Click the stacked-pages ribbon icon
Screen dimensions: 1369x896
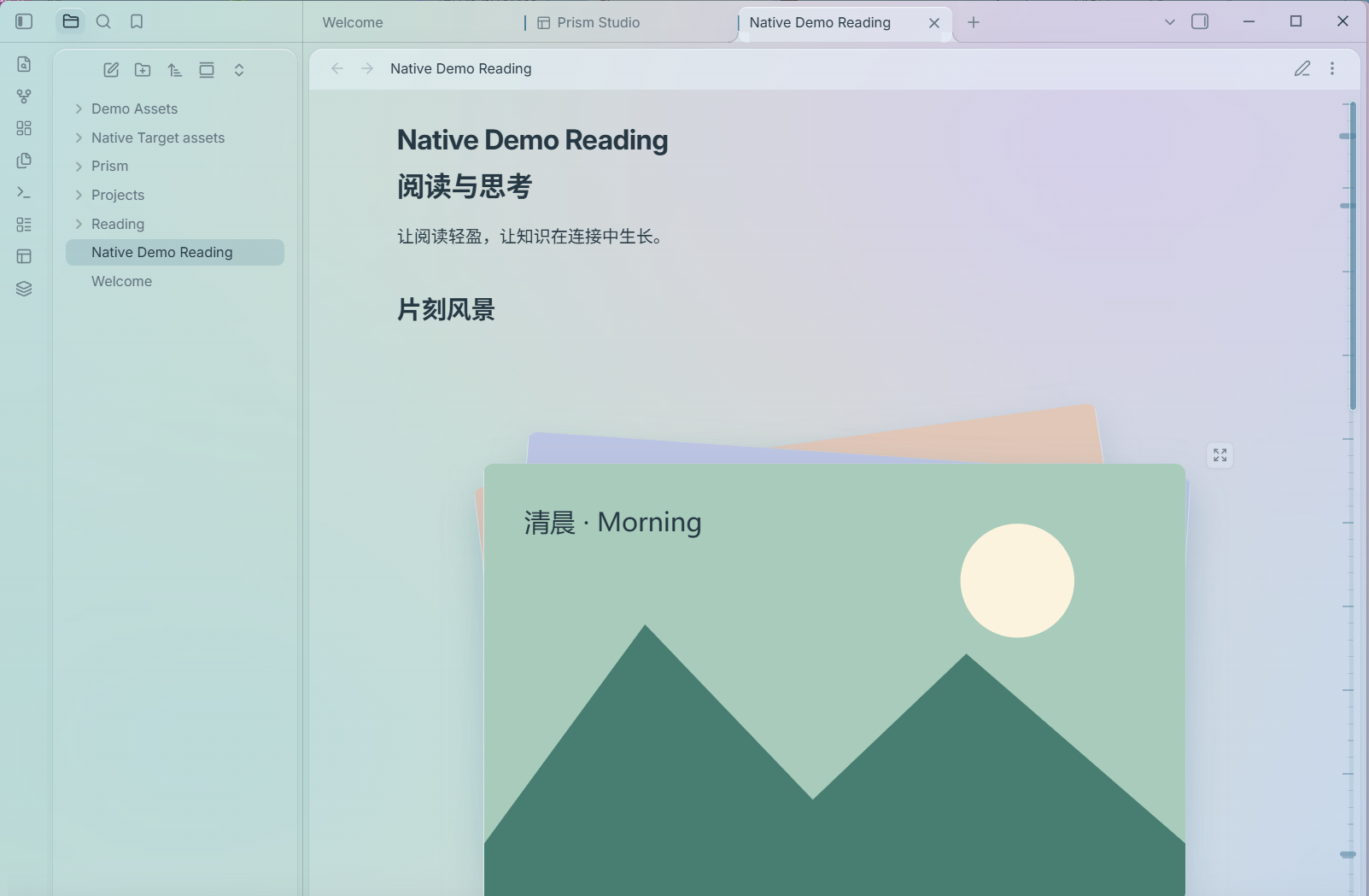(x=24, y=161)
